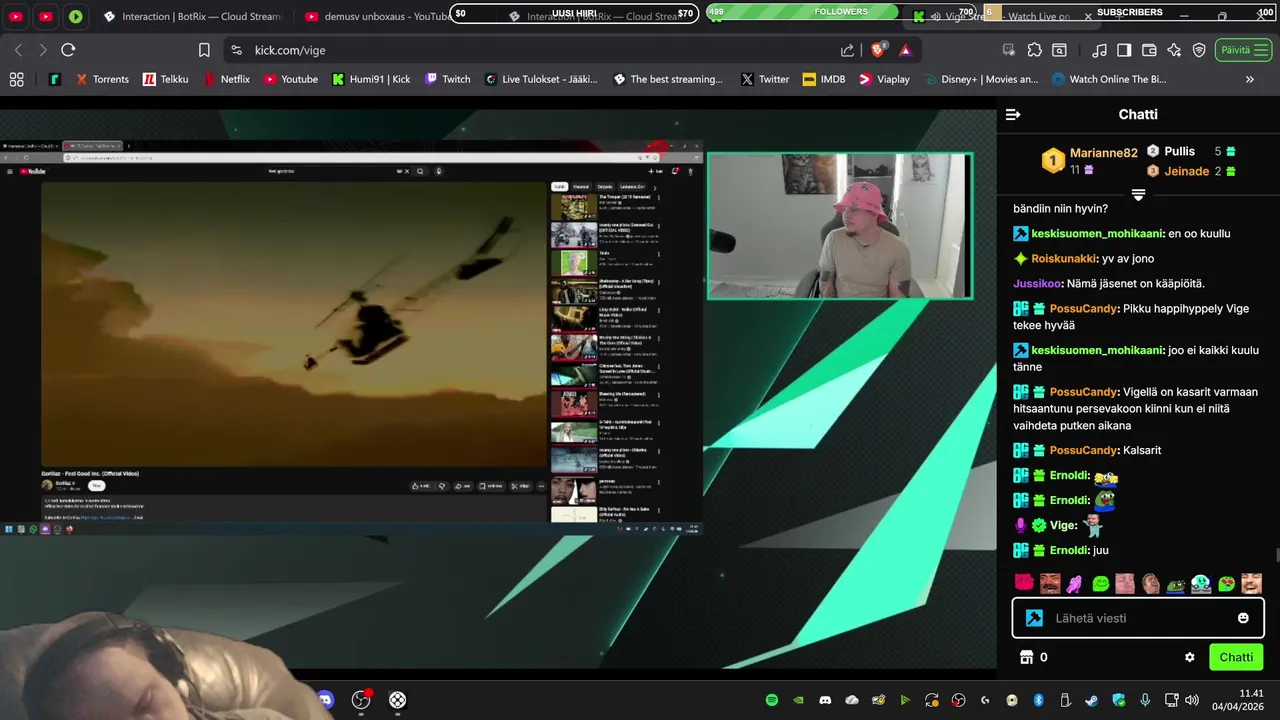This screenshot has width=1280, height=720.
Task: Focus the Lähetä viesti message field
Action: tap(1138, 618)
